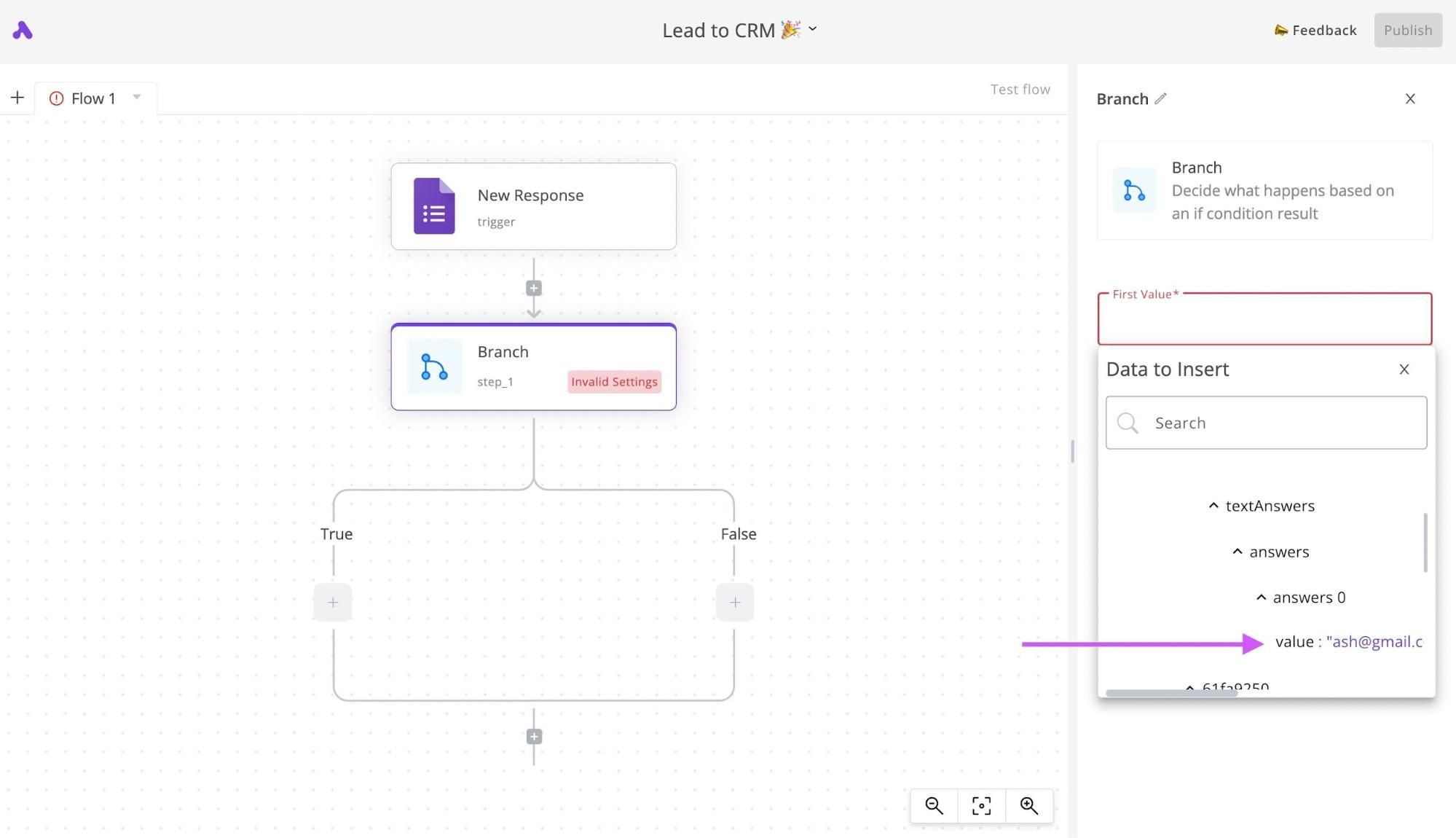
Task: Open the Lead to CRM title dropdown
Action: coord(813,29)
